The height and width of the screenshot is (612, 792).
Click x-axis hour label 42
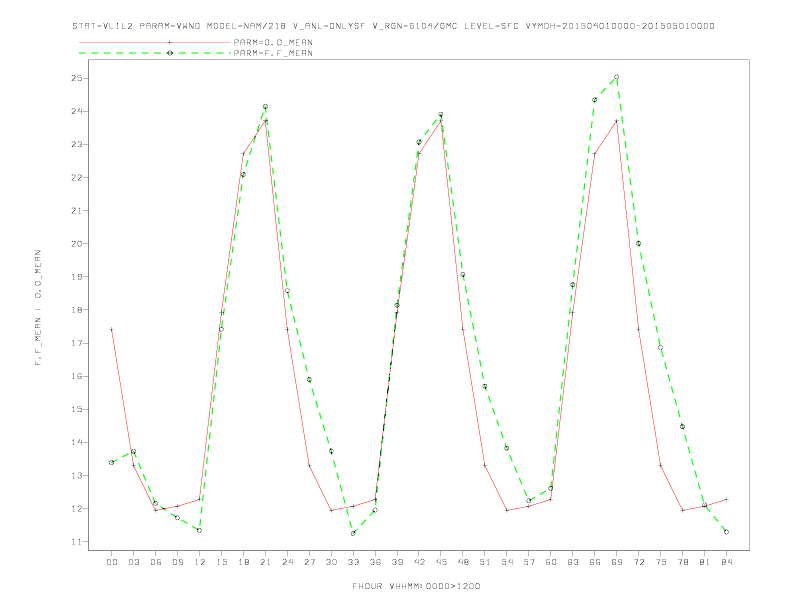419,562
